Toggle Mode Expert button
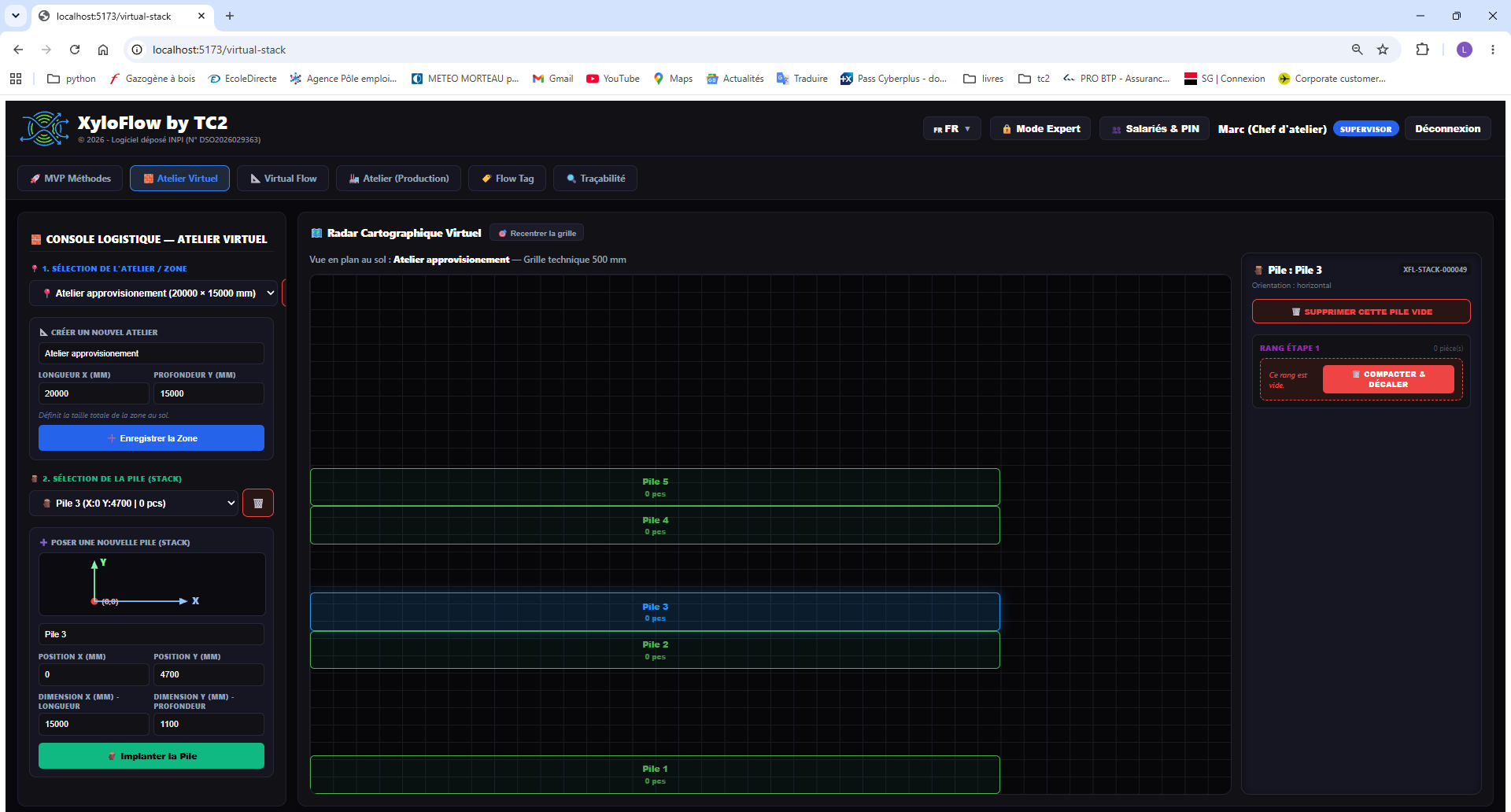 1040,129
